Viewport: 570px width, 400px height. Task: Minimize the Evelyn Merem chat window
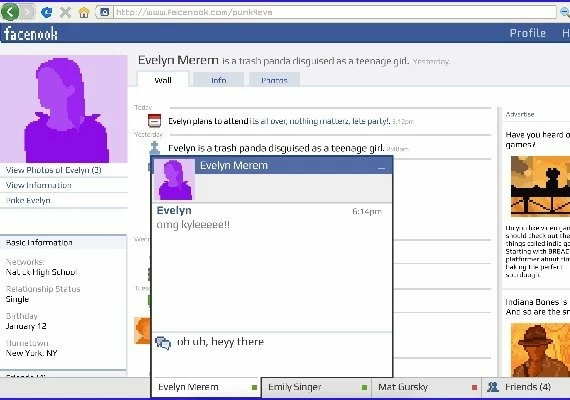click(x=381, y=167)
